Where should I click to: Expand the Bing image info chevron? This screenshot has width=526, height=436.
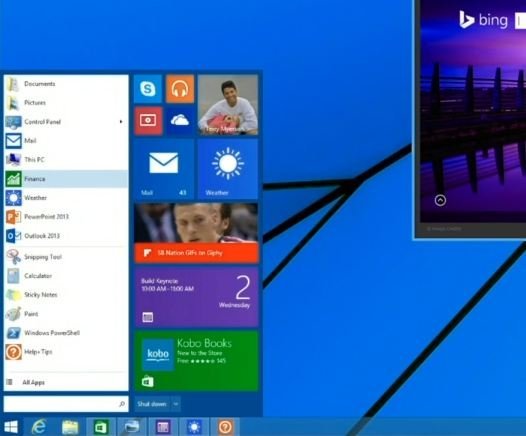click(440, 200)
